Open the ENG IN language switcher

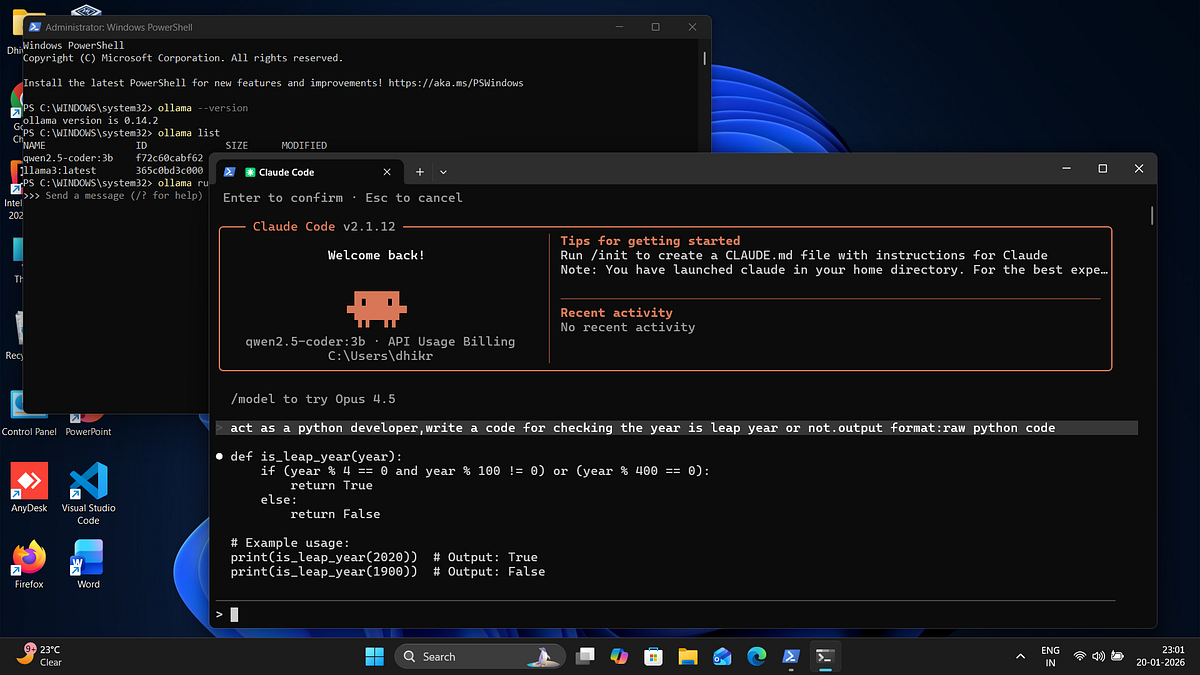click(1050, 656)
